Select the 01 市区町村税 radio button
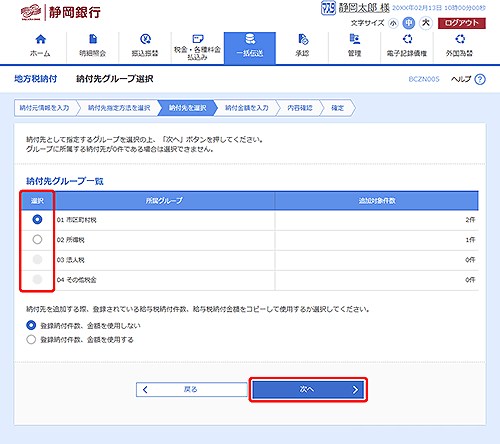 37,219
